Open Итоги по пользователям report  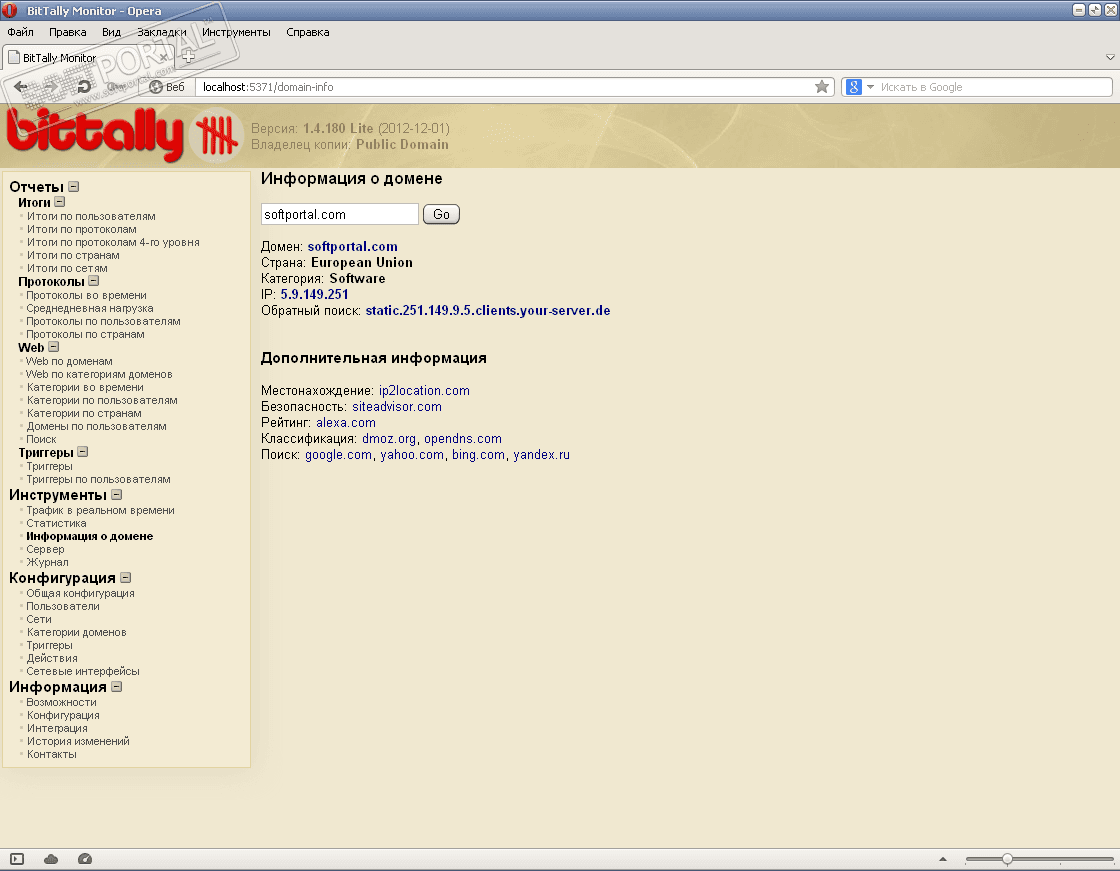[x=91, y=216]
